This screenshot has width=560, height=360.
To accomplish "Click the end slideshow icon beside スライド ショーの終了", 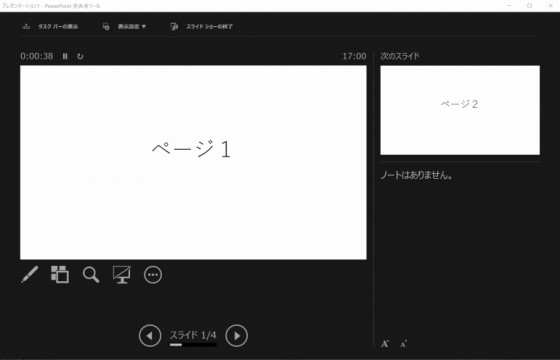I will click(x=174, y=26).
